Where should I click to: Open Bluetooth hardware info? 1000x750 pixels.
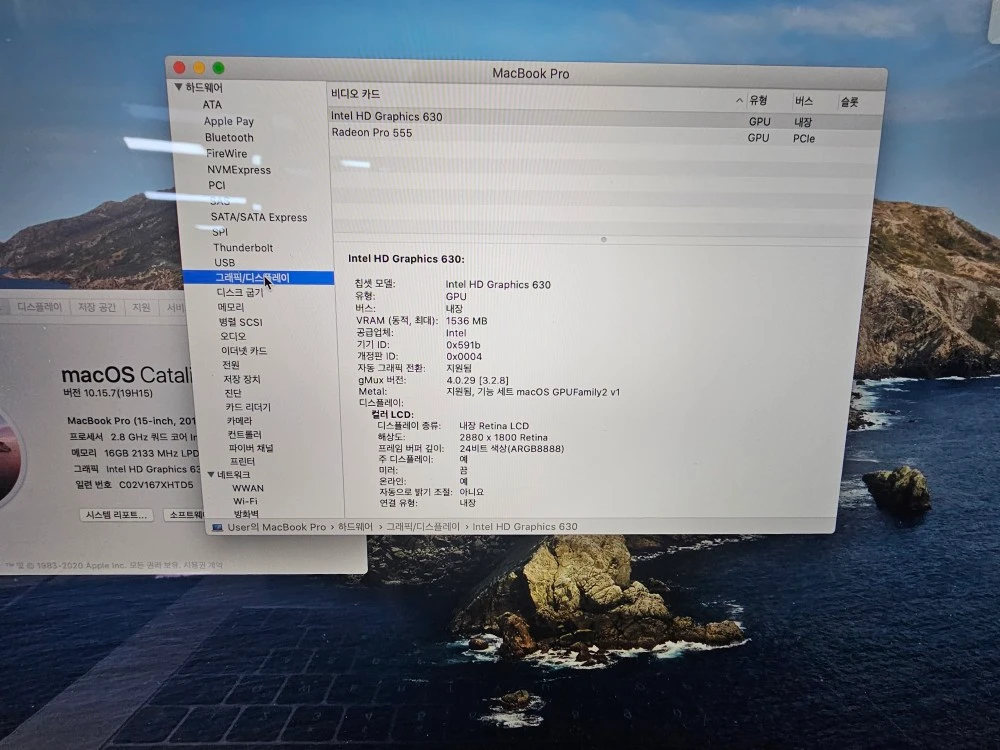229,137
